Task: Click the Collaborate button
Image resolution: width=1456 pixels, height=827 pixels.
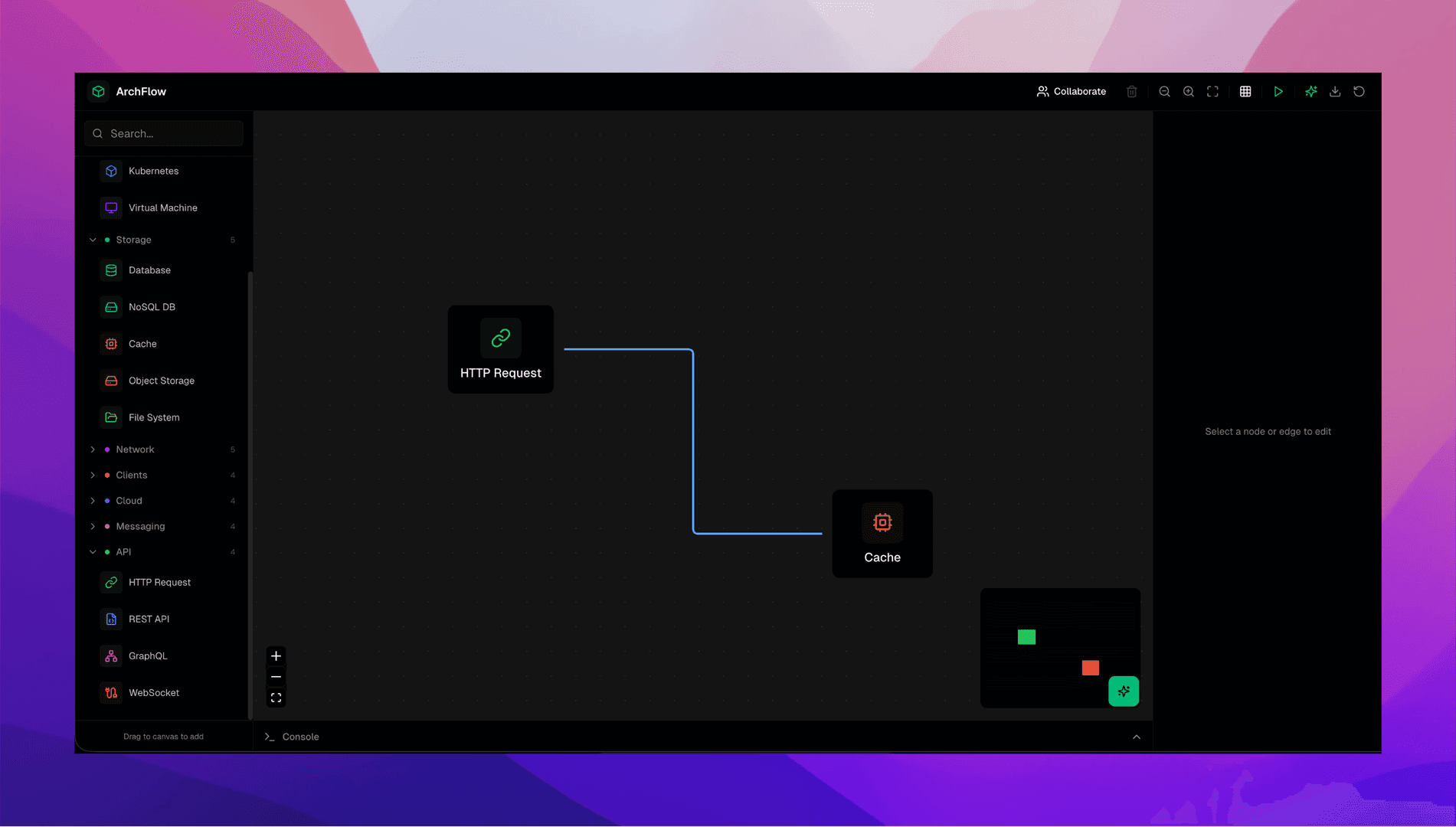Action: [1071, 91]
